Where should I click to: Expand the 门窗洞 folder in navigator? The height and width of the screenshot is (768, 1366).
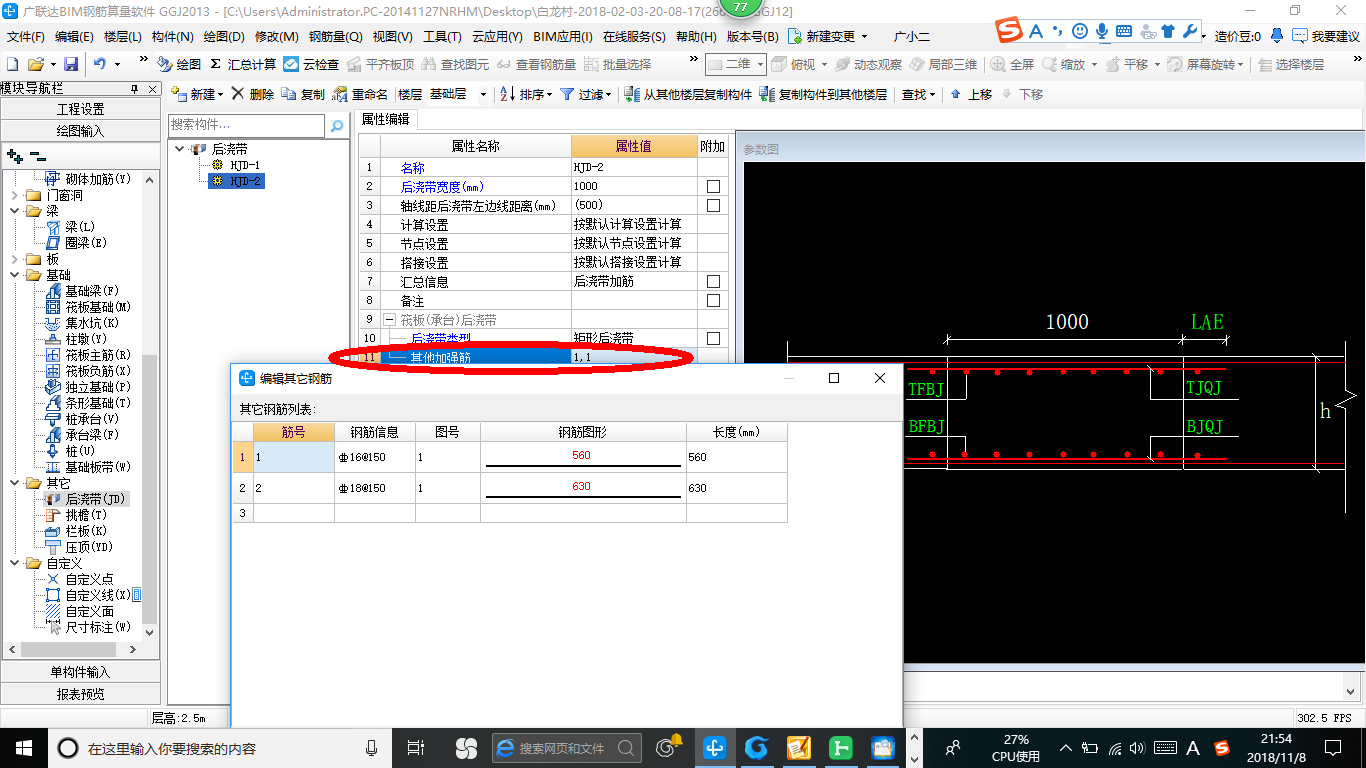15,195
